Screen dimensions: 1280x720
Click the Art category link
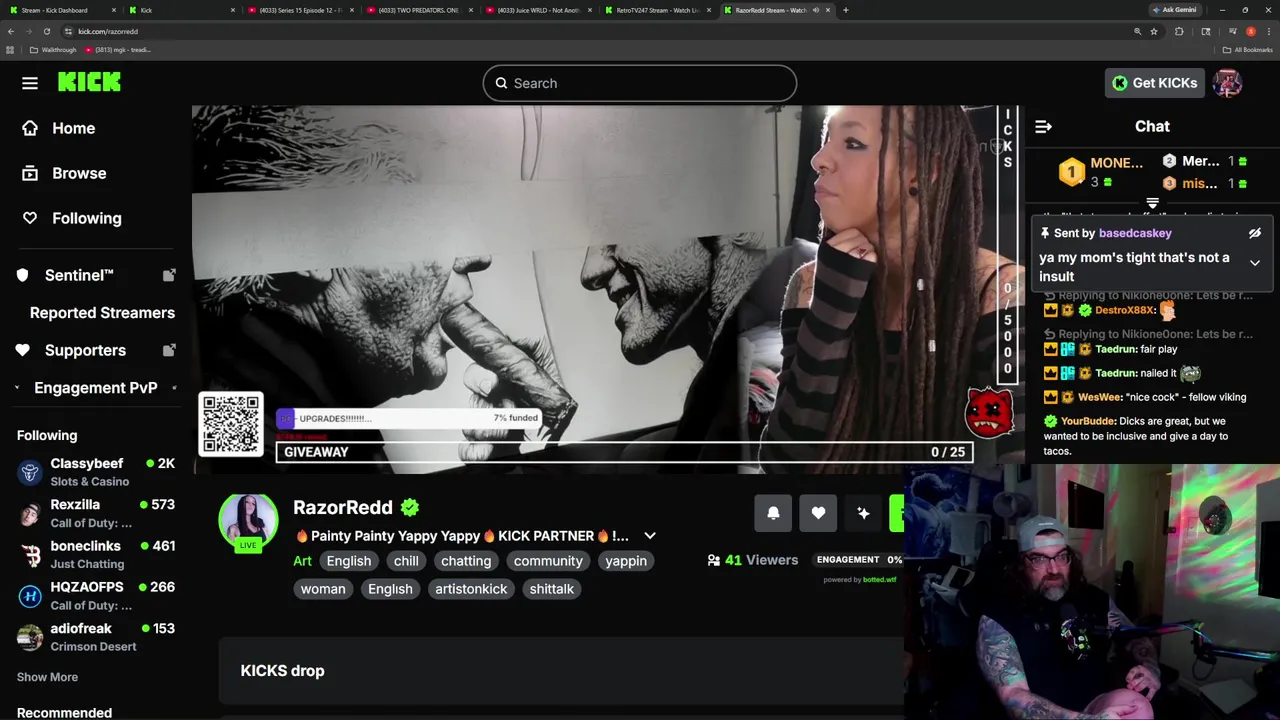click(302, 561)
